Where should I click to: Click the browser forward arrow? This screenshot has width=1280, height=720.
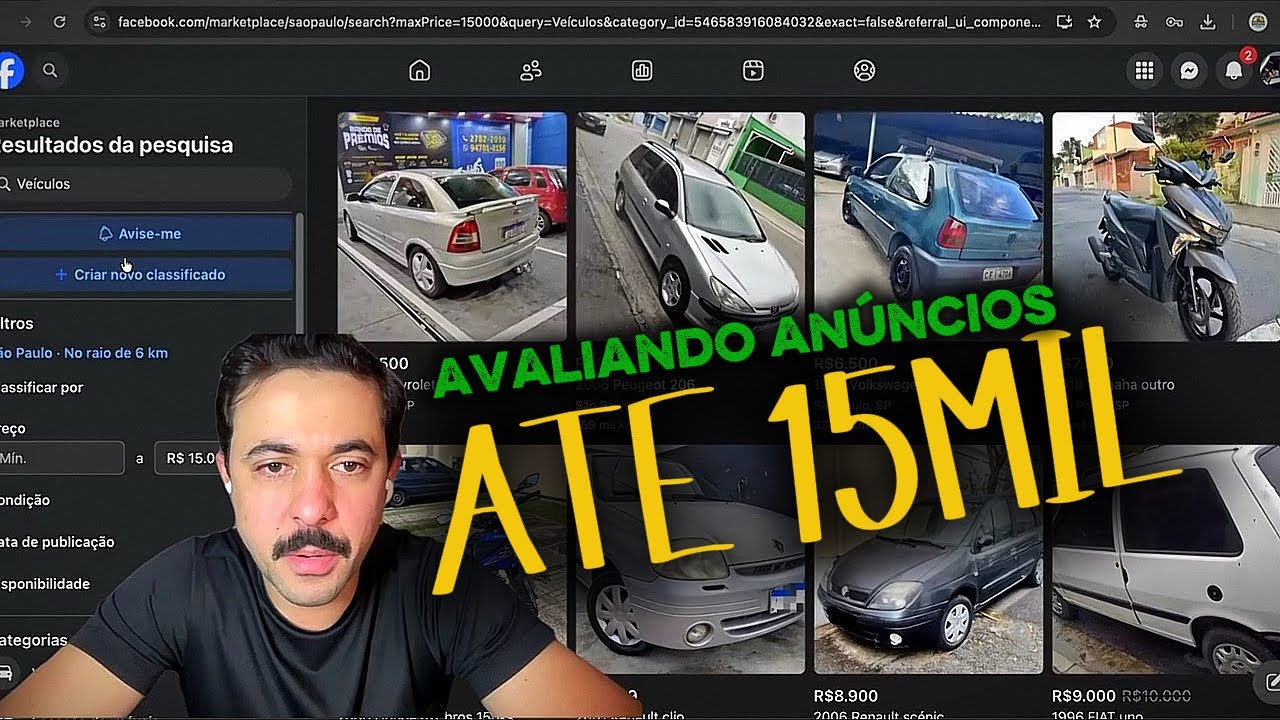[26, 21]
